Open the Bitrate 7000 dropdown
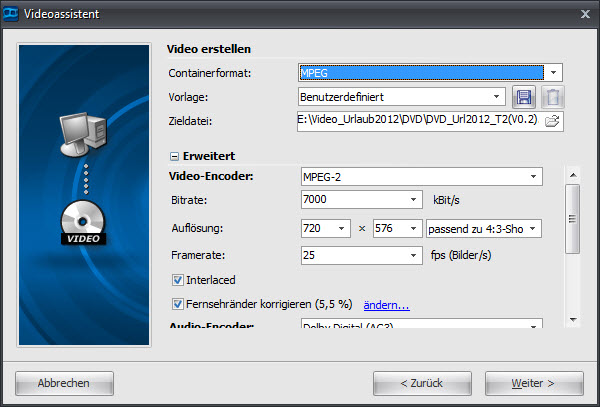 click(414, 201)
